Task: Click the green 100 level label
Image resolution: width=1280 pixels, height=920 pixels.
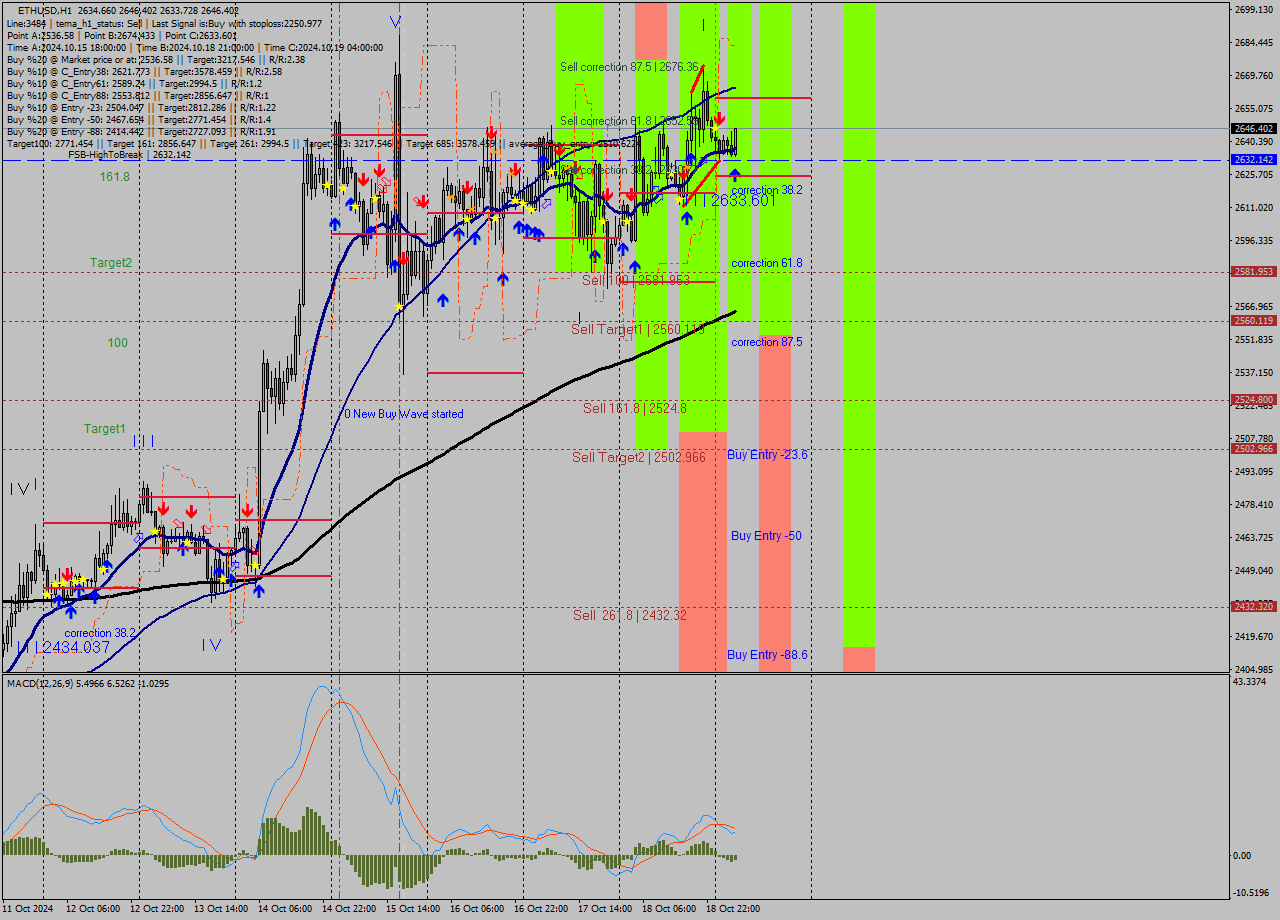Action: click(x=118, y=343)
